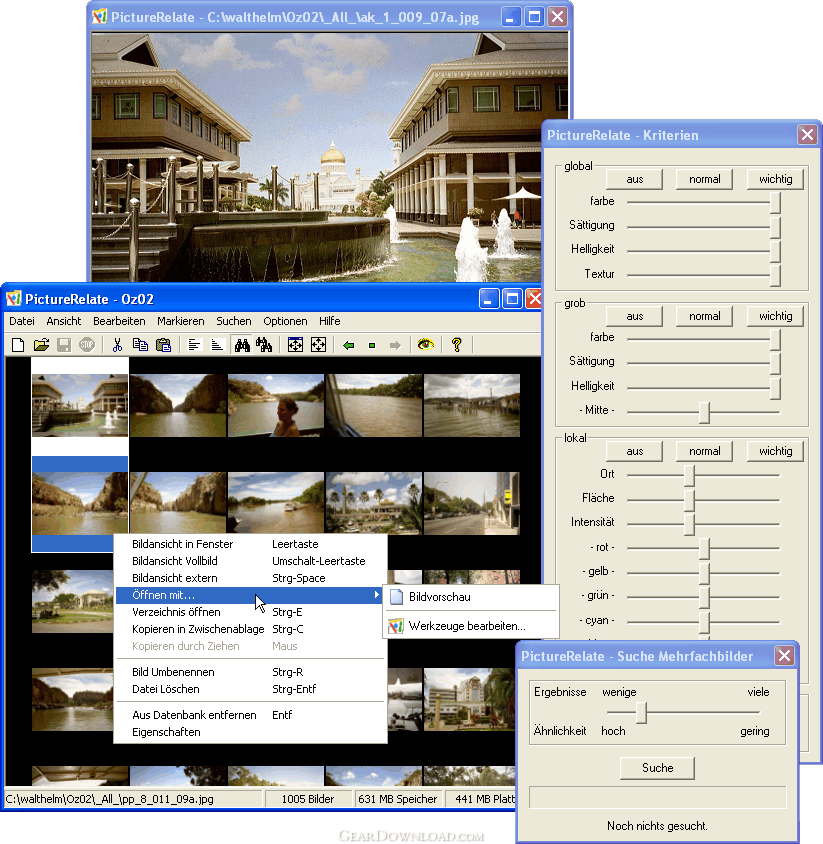Click the single binoculars search icon
823x844 pixels.
point(242,344)
